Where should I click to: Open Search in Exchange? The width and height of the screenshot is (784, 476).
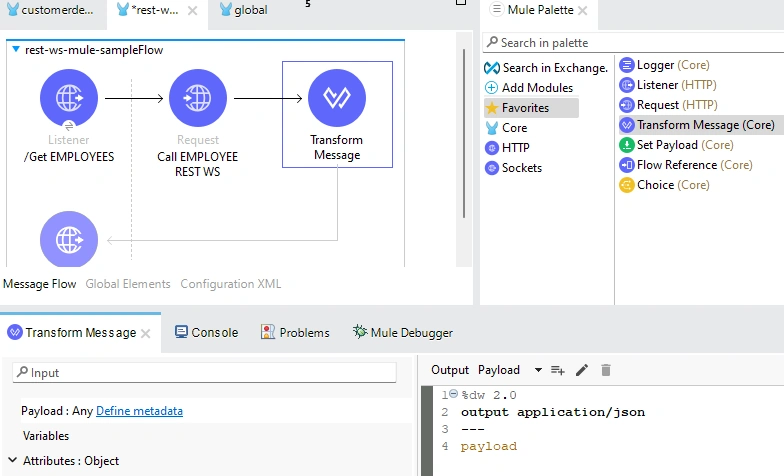point(546,68)
